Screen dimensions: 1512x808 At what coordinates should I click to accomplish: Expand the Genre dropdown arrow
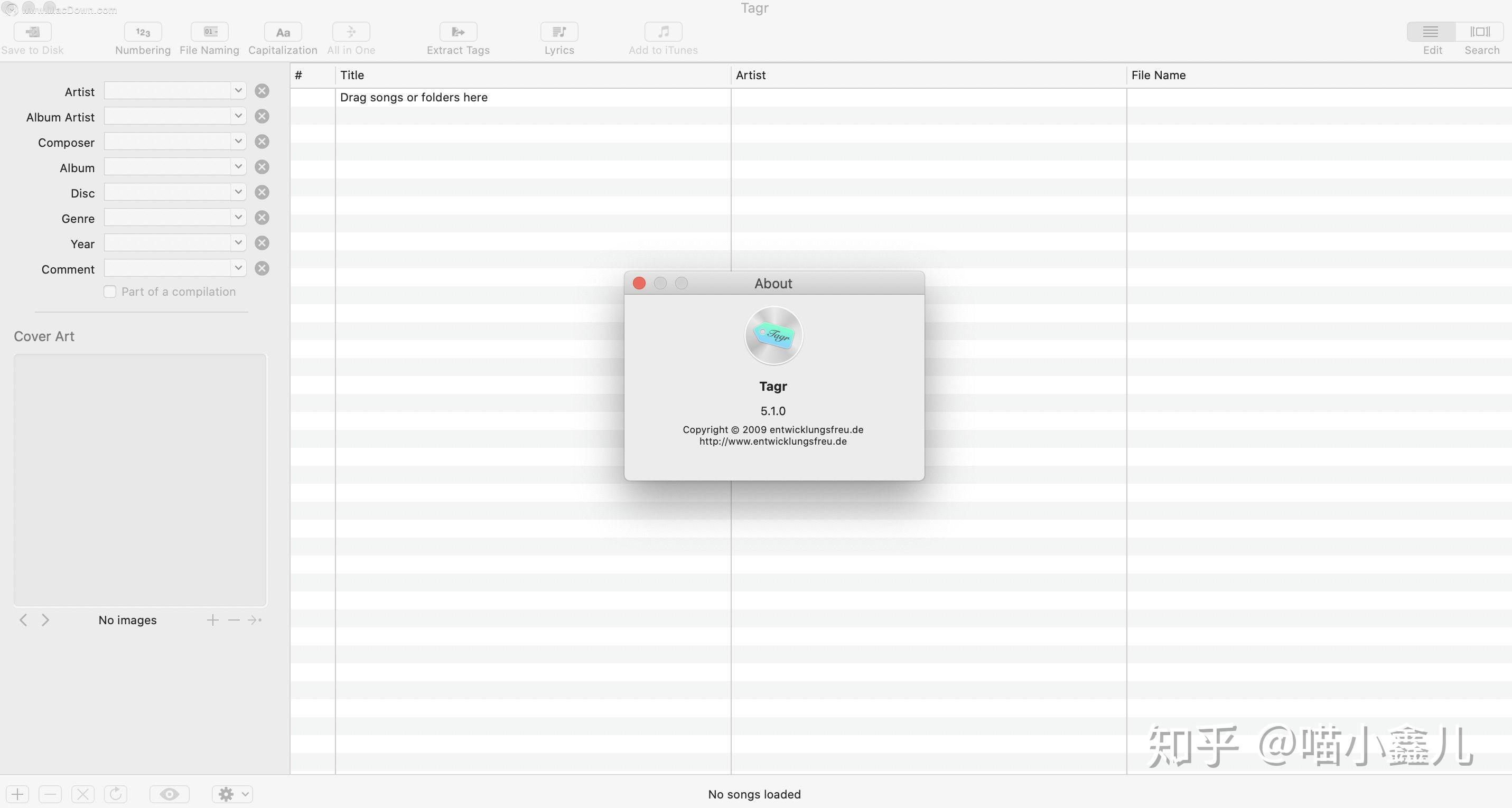pyautogui.click(x=238, y=217)
